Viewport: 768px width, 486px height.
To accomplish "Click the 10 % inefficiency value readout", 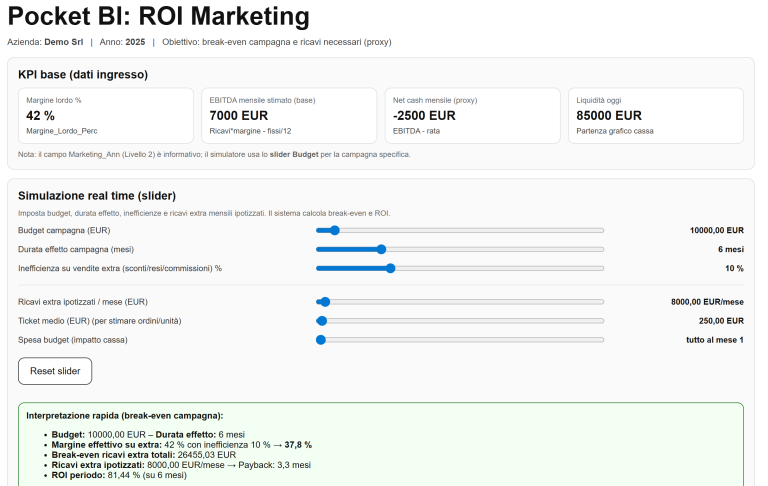I will click(733, 268).
